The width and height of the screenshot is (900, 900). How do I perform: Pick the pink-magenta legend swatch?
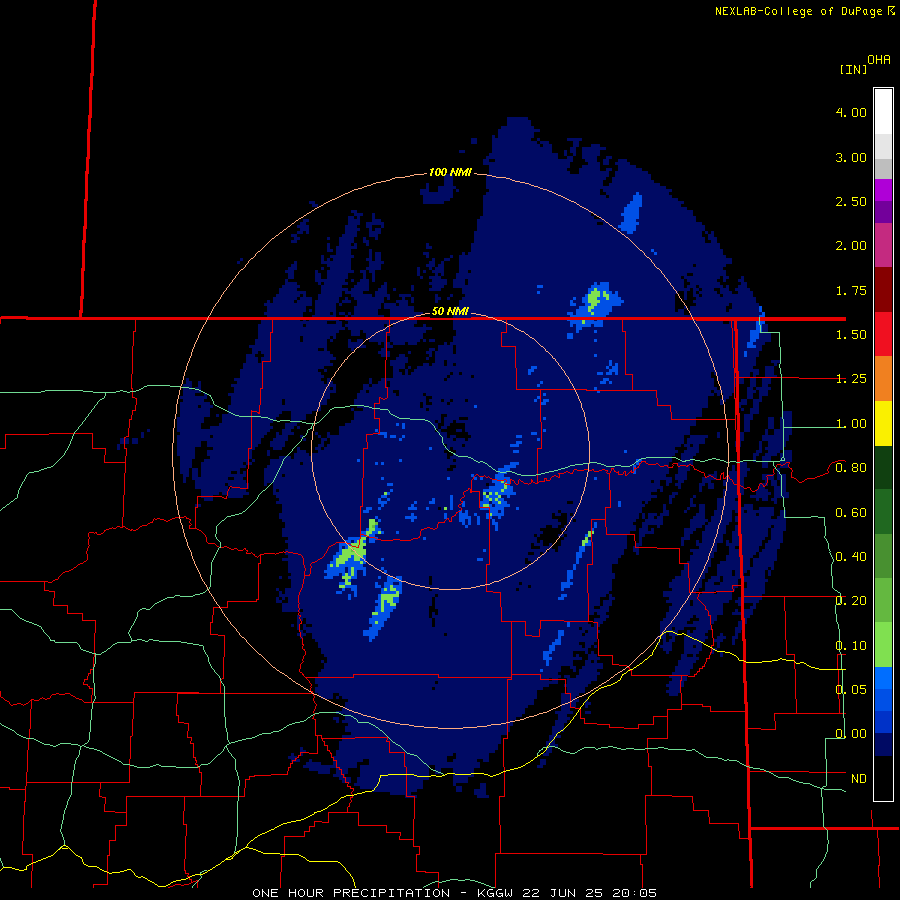point(883,245)
